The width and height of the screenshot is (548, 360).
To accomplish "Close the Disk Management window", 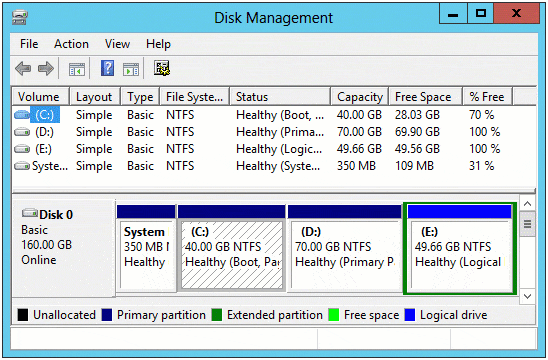I will pyautogui.click(x=517, y=14).
